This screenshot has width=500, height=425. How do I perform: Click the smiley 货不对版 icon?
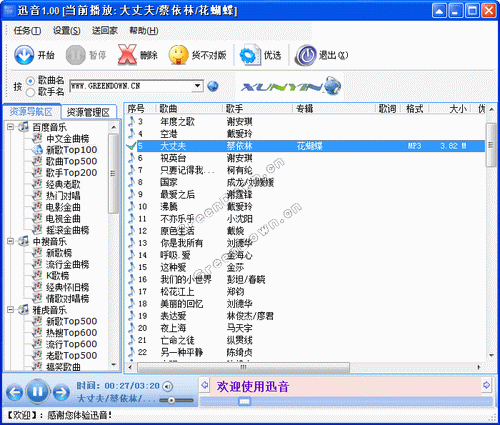(178, 55)
